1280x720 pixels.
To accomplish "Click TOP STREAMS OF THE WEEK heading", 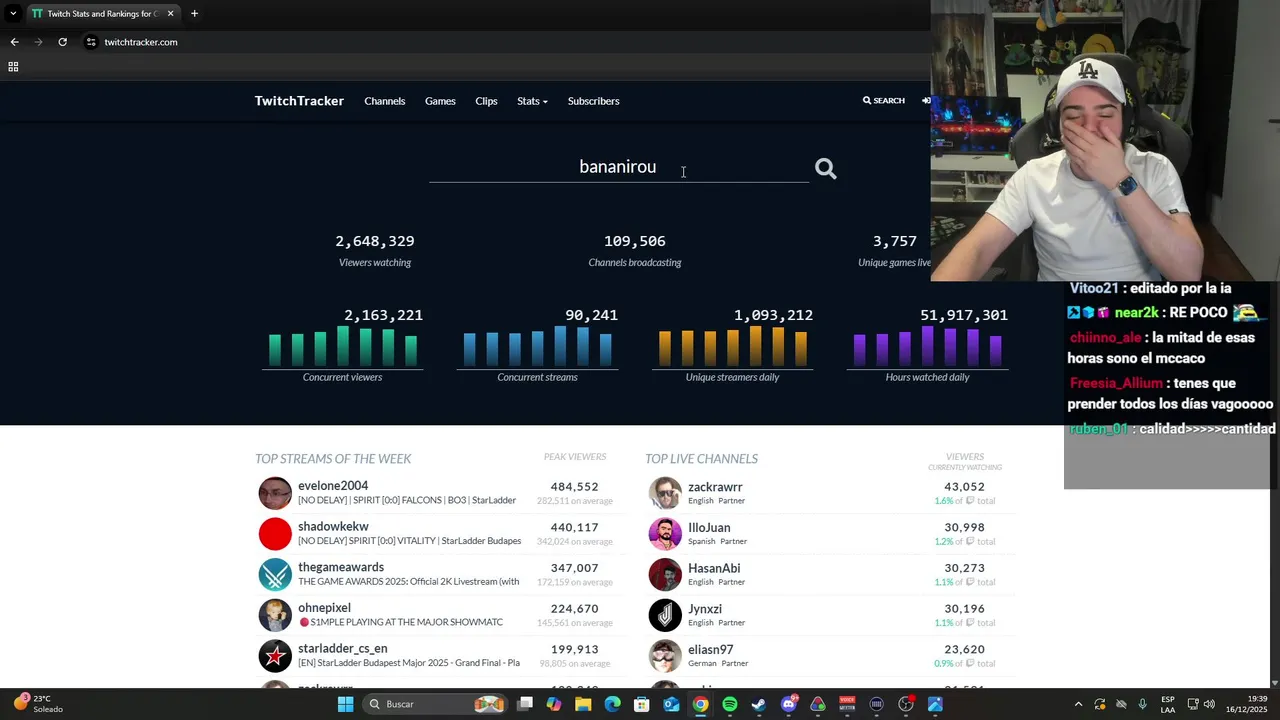I will pyautogui.click(x=333, y=458).
